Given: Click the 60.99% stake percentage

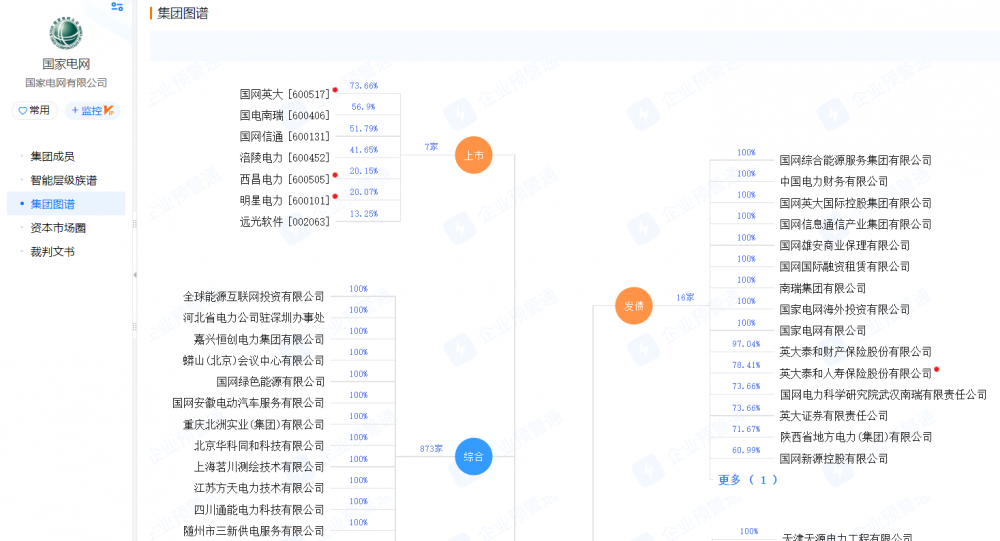Looking at the screenshot, I should pos(746,450).
